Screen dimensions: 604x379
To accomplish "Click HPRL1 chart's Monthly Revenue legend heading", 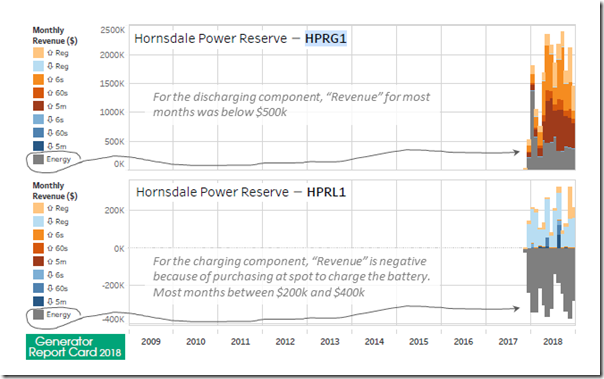I will (55, 191).
